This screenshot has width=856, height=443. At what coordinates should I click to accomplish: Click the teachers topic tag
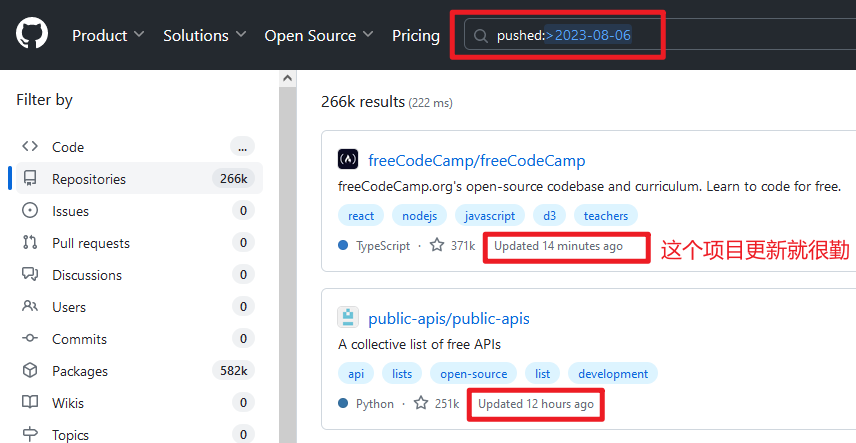(x=606, y=216)
